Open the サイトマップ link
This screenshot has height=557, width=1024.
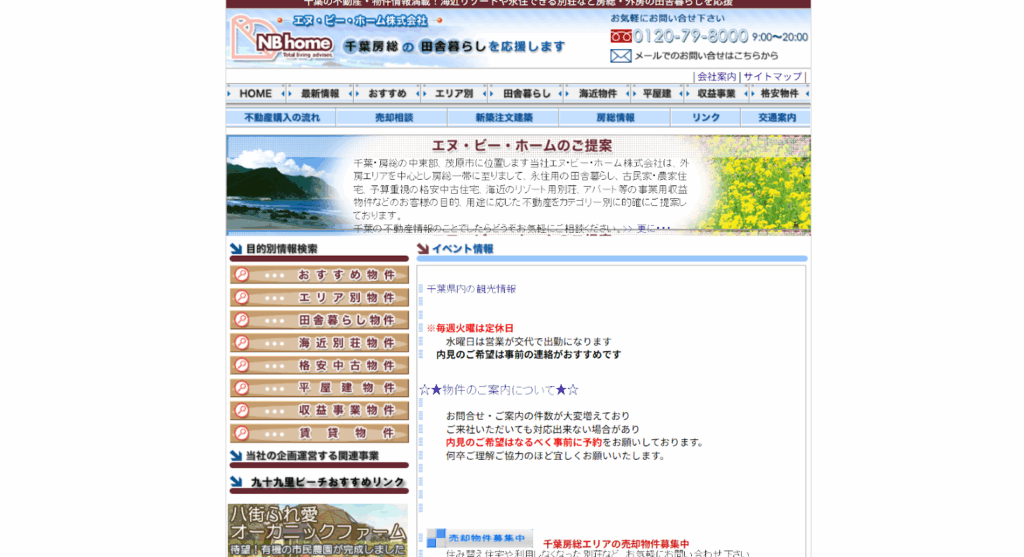[772, 77]
